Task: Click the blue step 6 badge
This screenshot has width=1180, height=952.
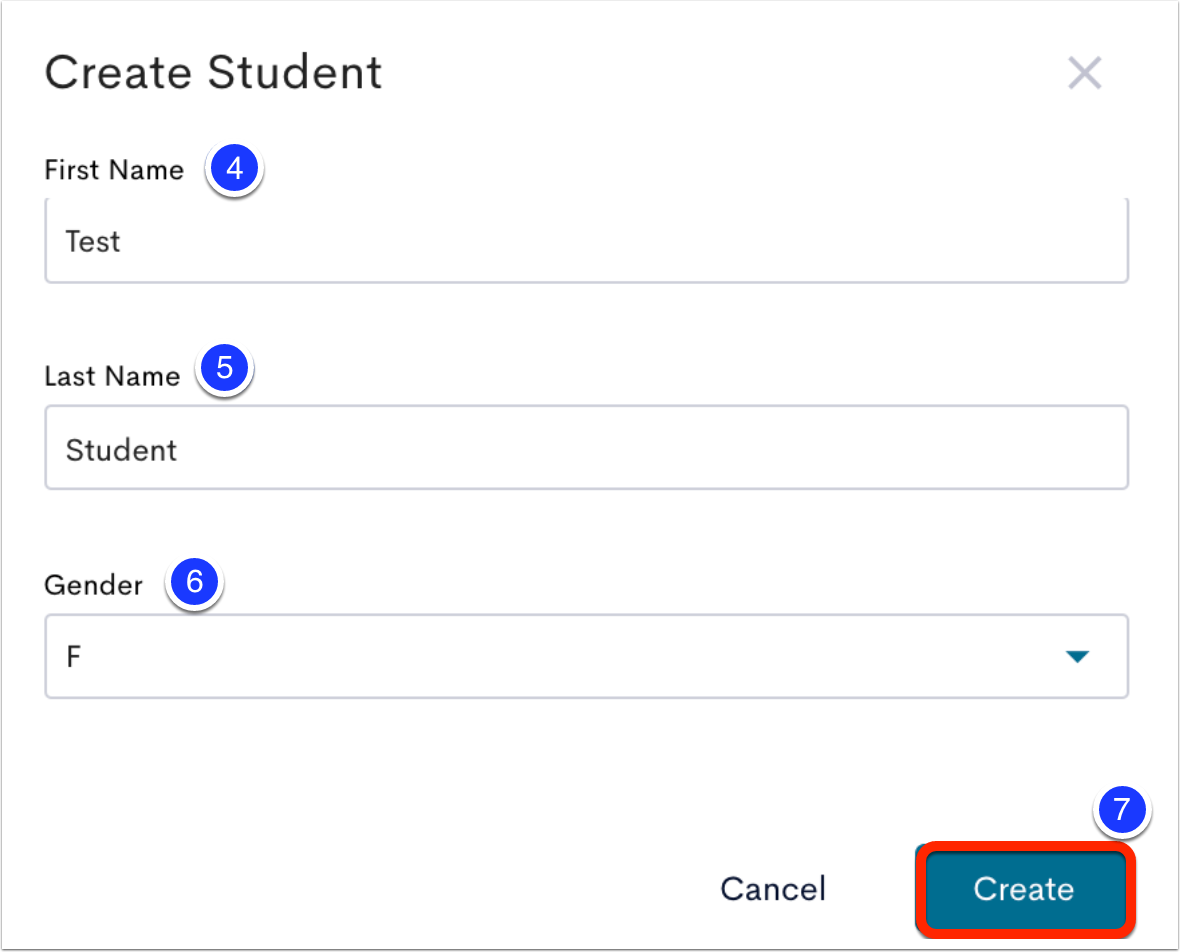Action: (x=194, y=582)
